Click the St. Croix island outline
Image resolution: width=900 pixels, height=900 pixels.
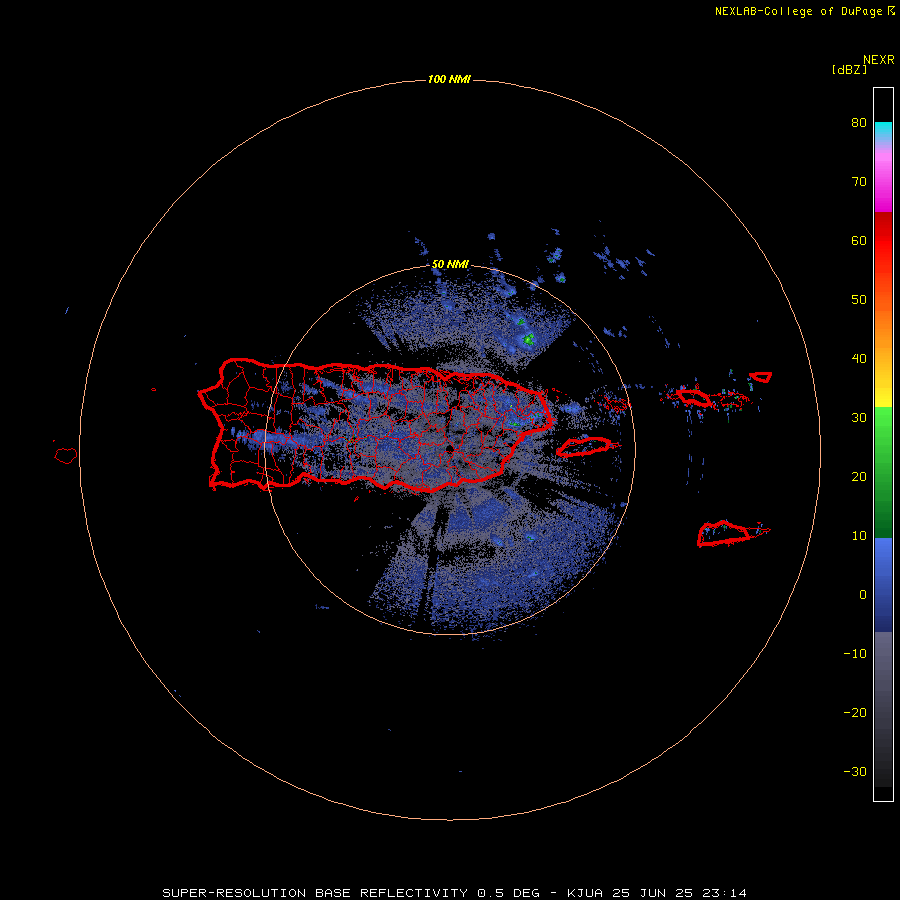pyautogui.click(x=724, y=533)
